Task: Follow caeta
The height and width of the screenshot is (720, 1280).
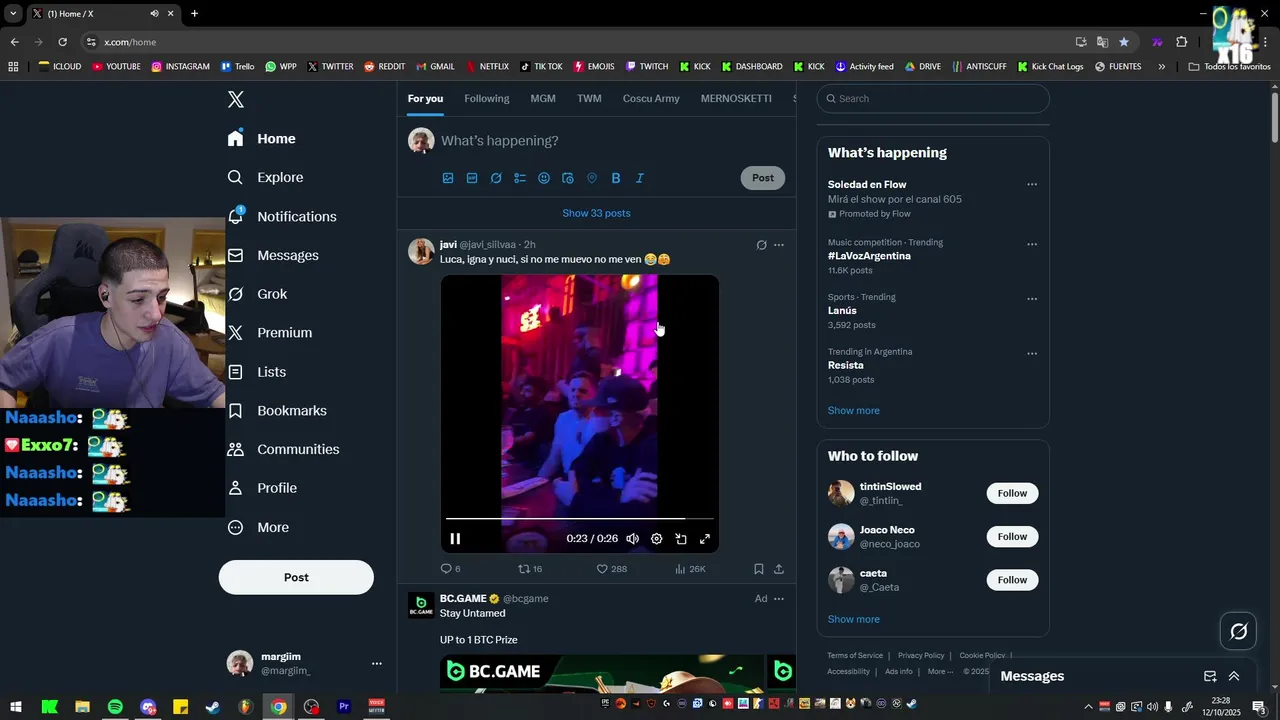Action: pos(1012,580)
